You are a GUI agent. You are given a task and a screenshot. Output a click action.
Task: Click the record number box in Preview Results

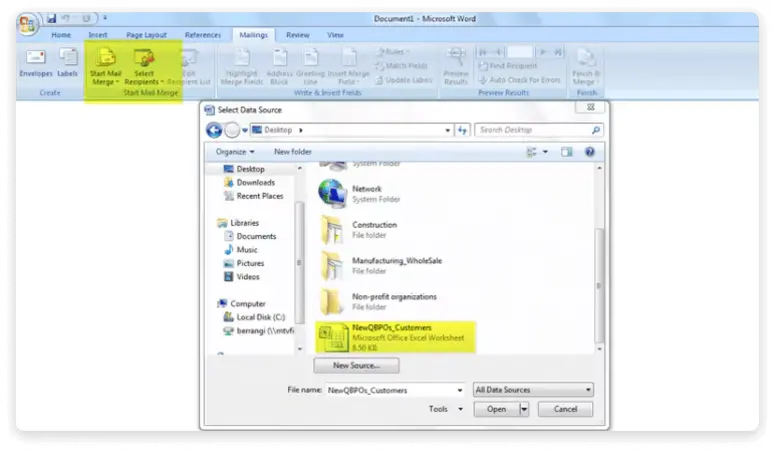520,51
